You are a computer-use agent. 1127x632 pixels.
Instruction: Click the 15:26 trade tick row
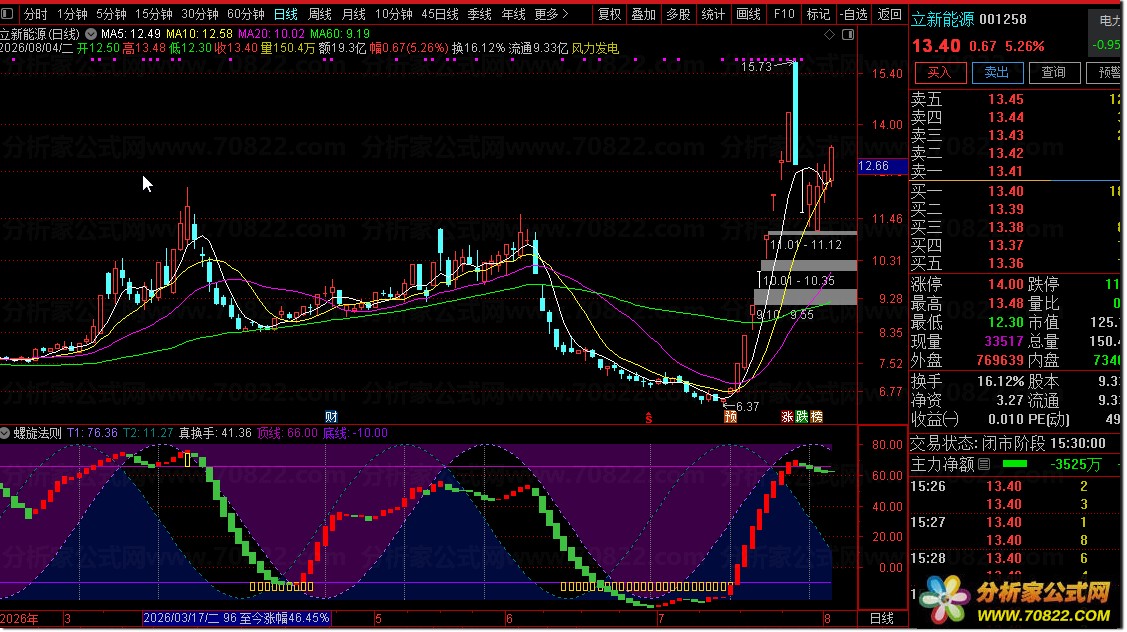(x=1017, y=487)
